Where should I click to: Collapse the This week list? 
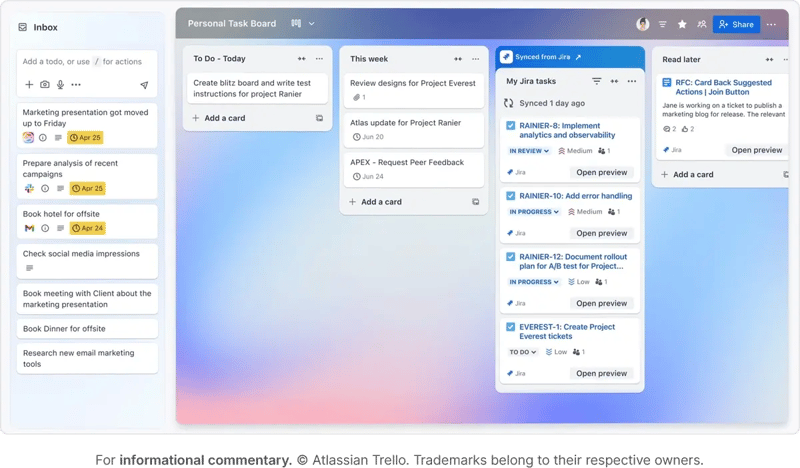coord(458,59)
